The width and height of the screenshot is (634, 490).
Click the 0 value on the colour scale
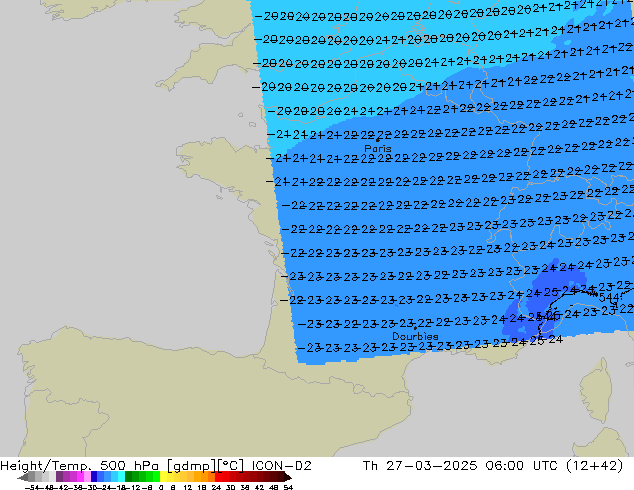coord(161,487)
